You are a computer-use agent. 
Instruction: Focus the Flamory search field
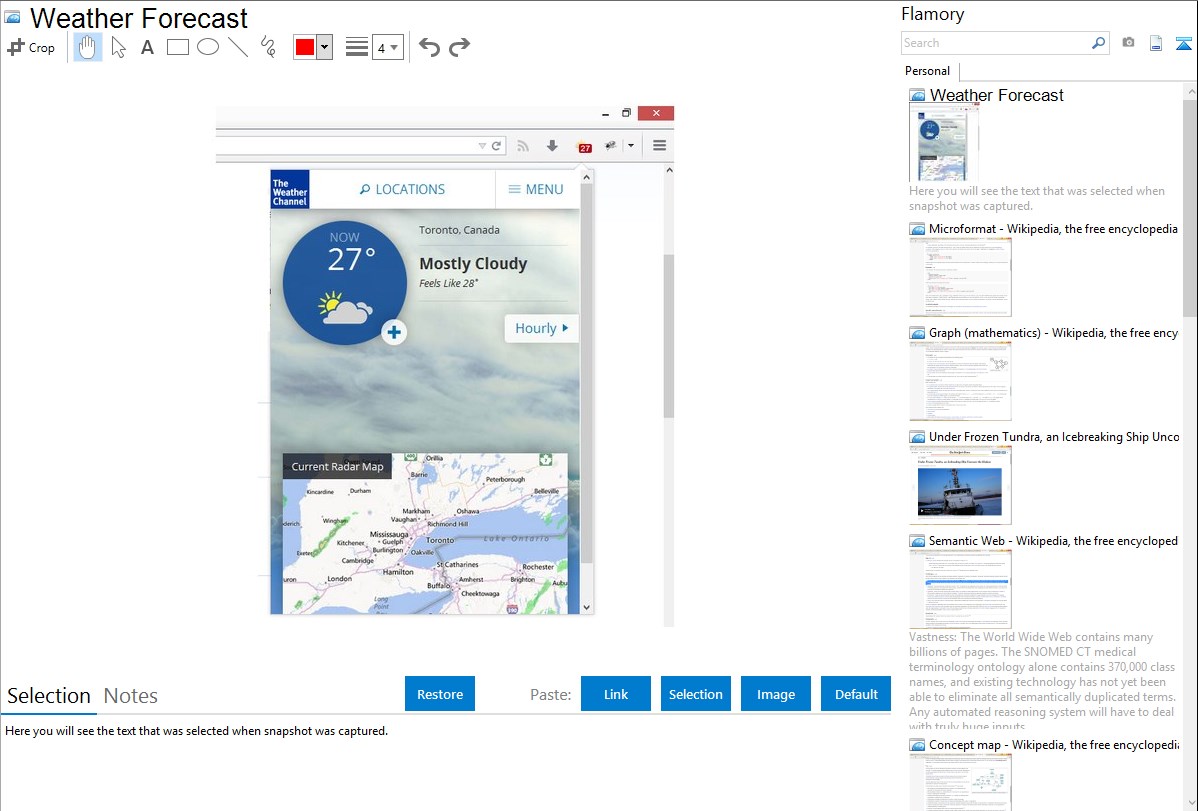point(995,43)
